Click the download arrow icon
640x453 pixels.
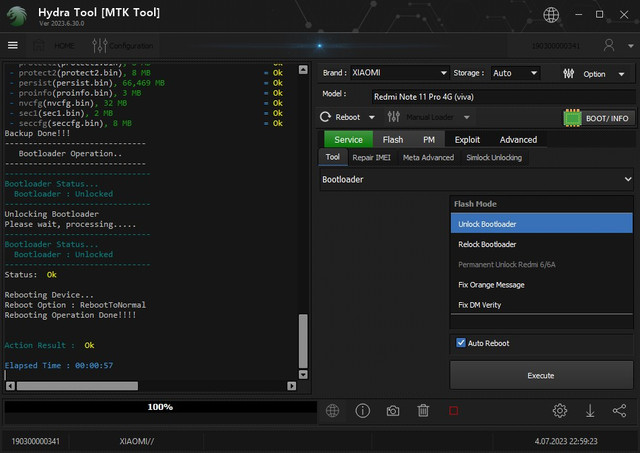pyautogui.click(x=590, y=411)
